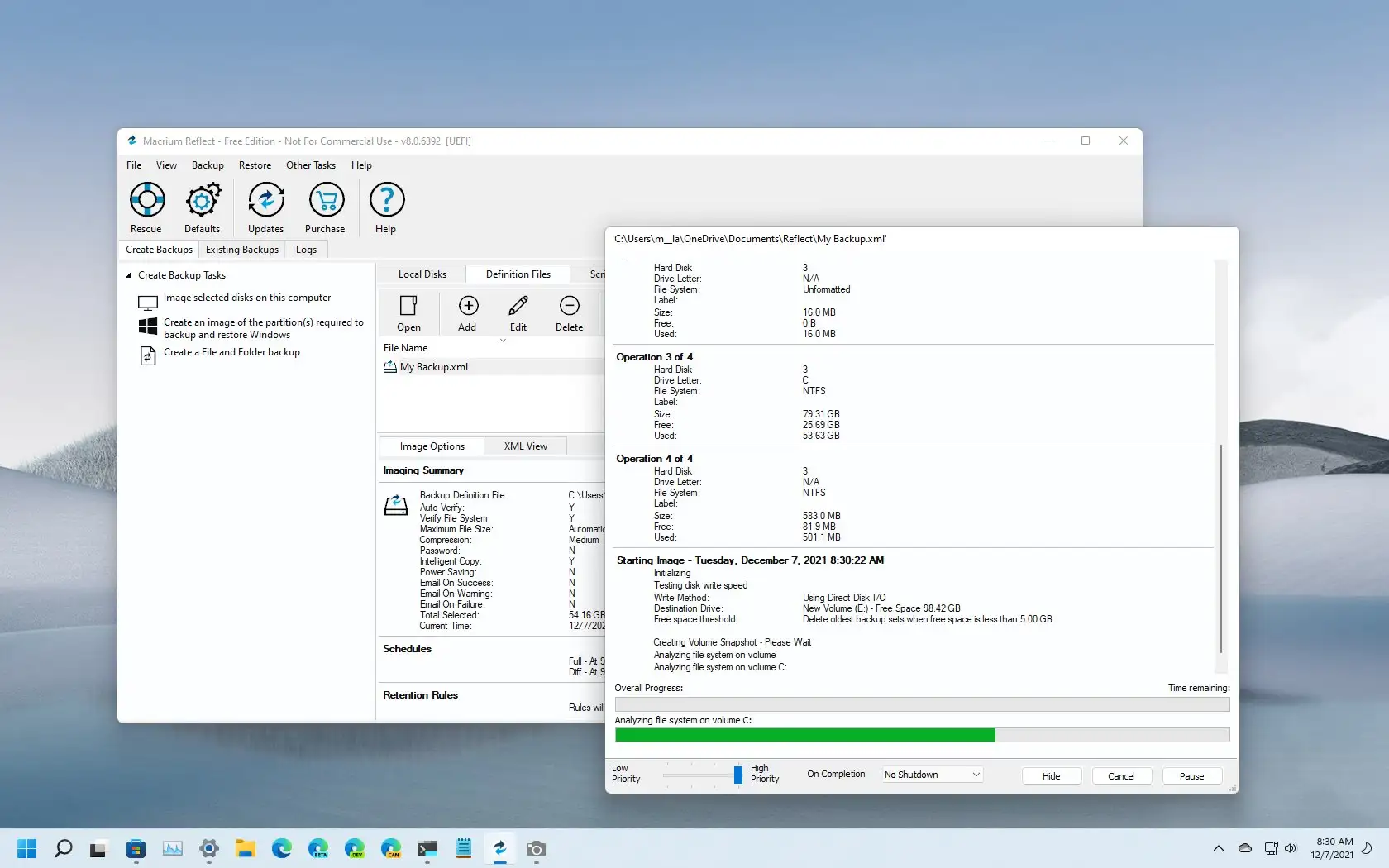Click the OneDrive cloud tray icon
1389x868 pixels.
coord(1244,848)
